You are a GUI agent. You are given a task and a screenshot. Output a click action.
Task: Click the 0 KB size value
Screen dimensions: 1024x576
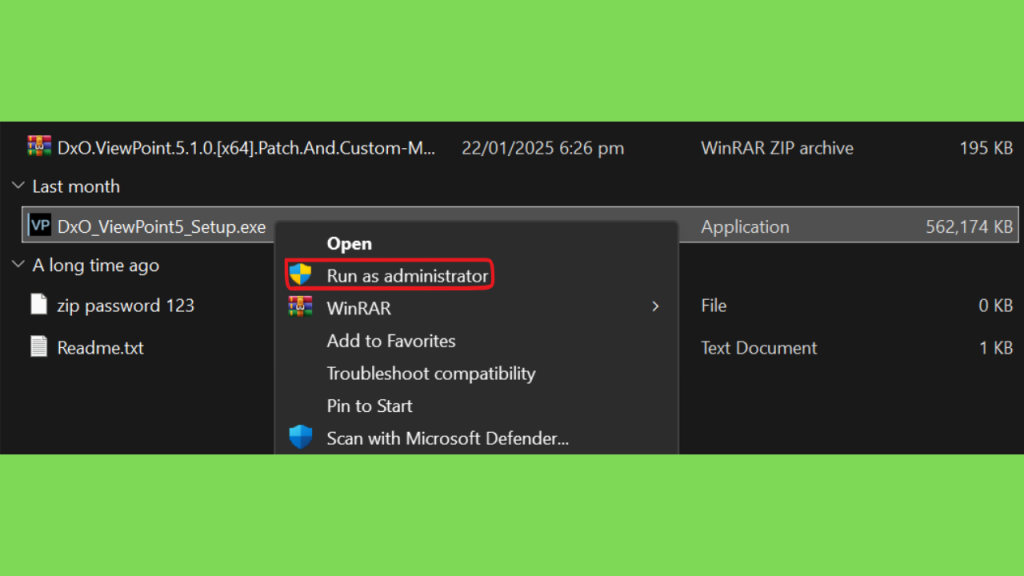coord(996,306)
